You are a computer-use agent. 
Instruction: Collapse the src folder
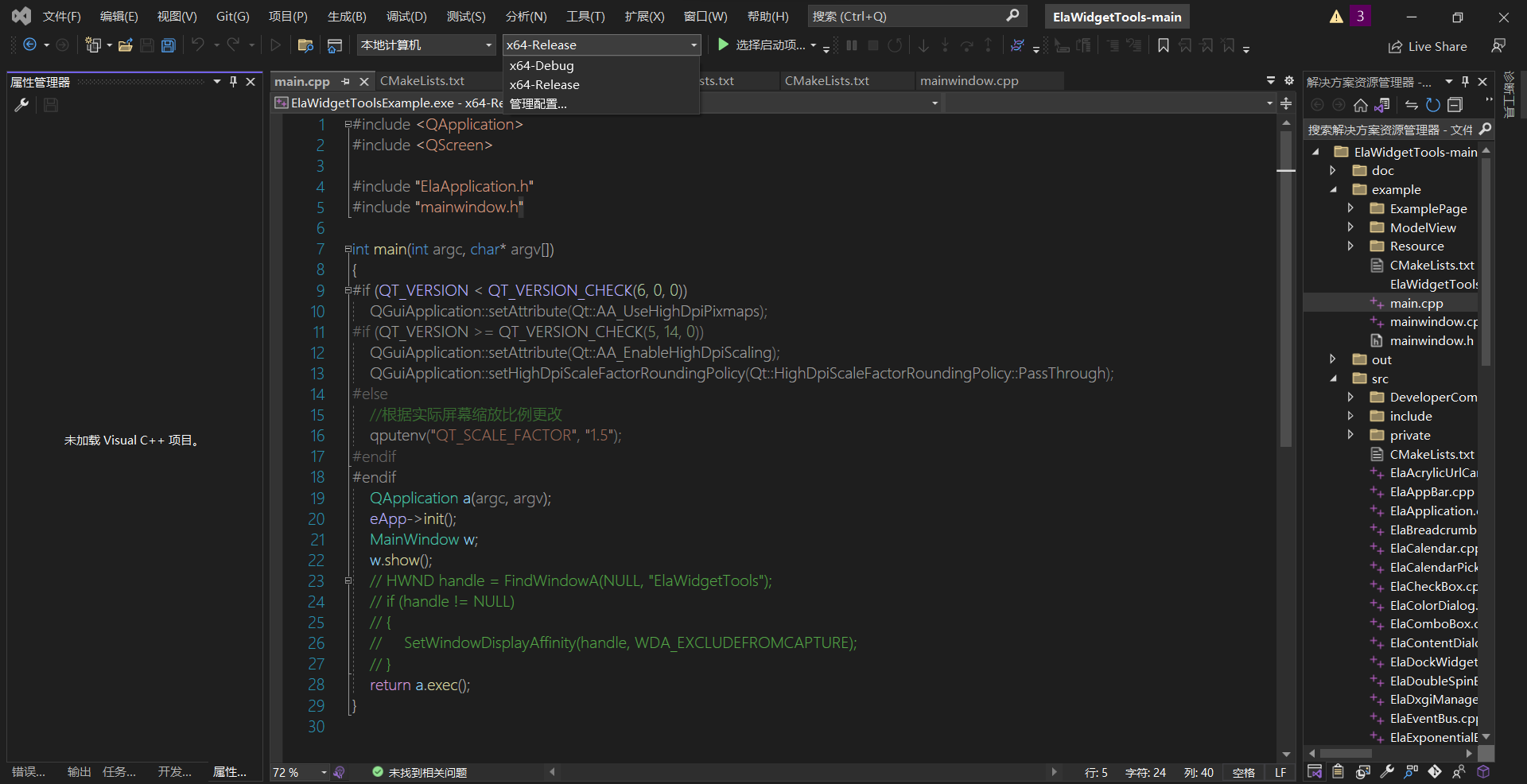tap(1333, 378)
